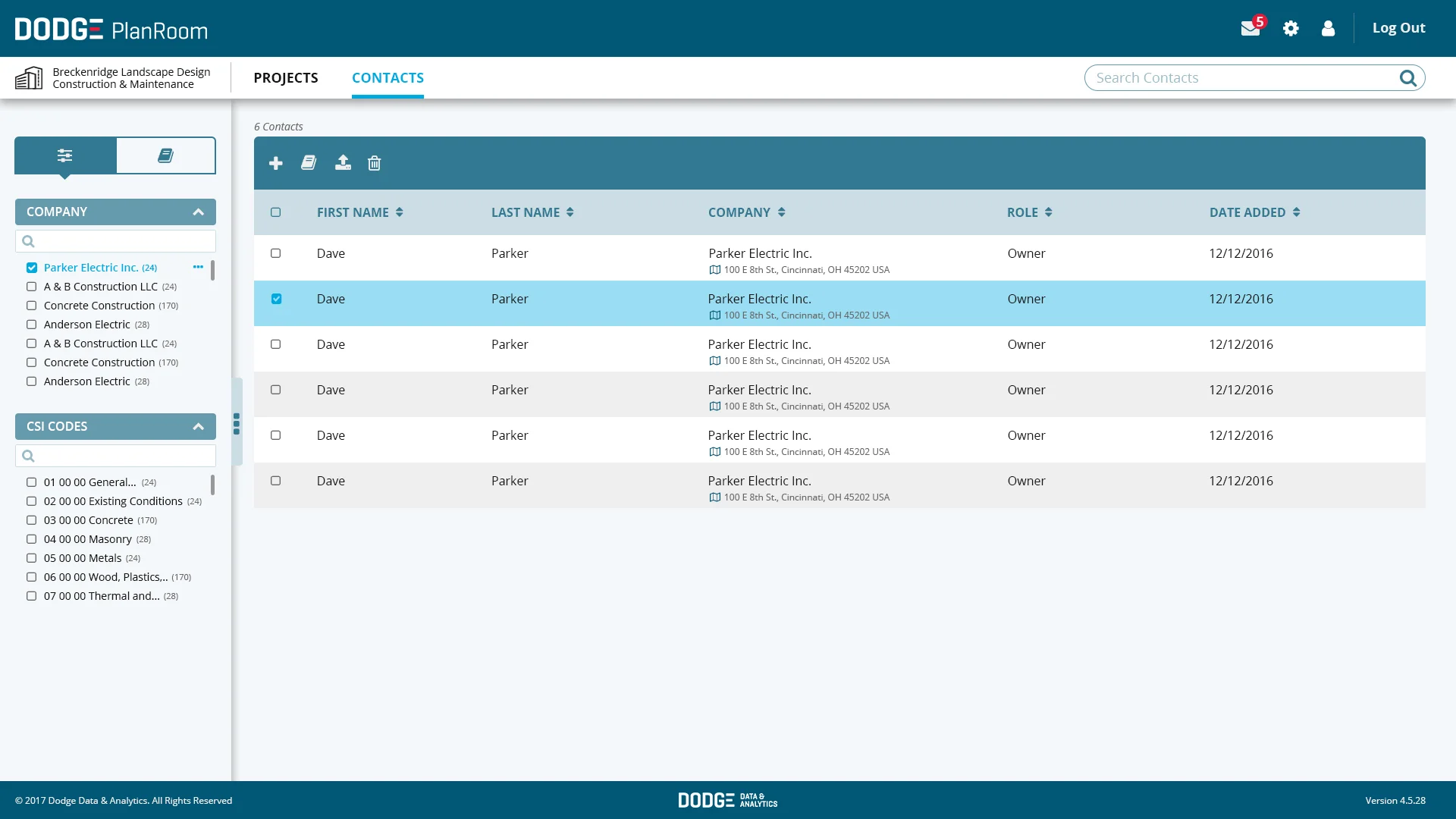Viewport: 1456px width, 819px height.
Task: Click the search magnifier in Search Contacts
Action: click(1407, 78)
